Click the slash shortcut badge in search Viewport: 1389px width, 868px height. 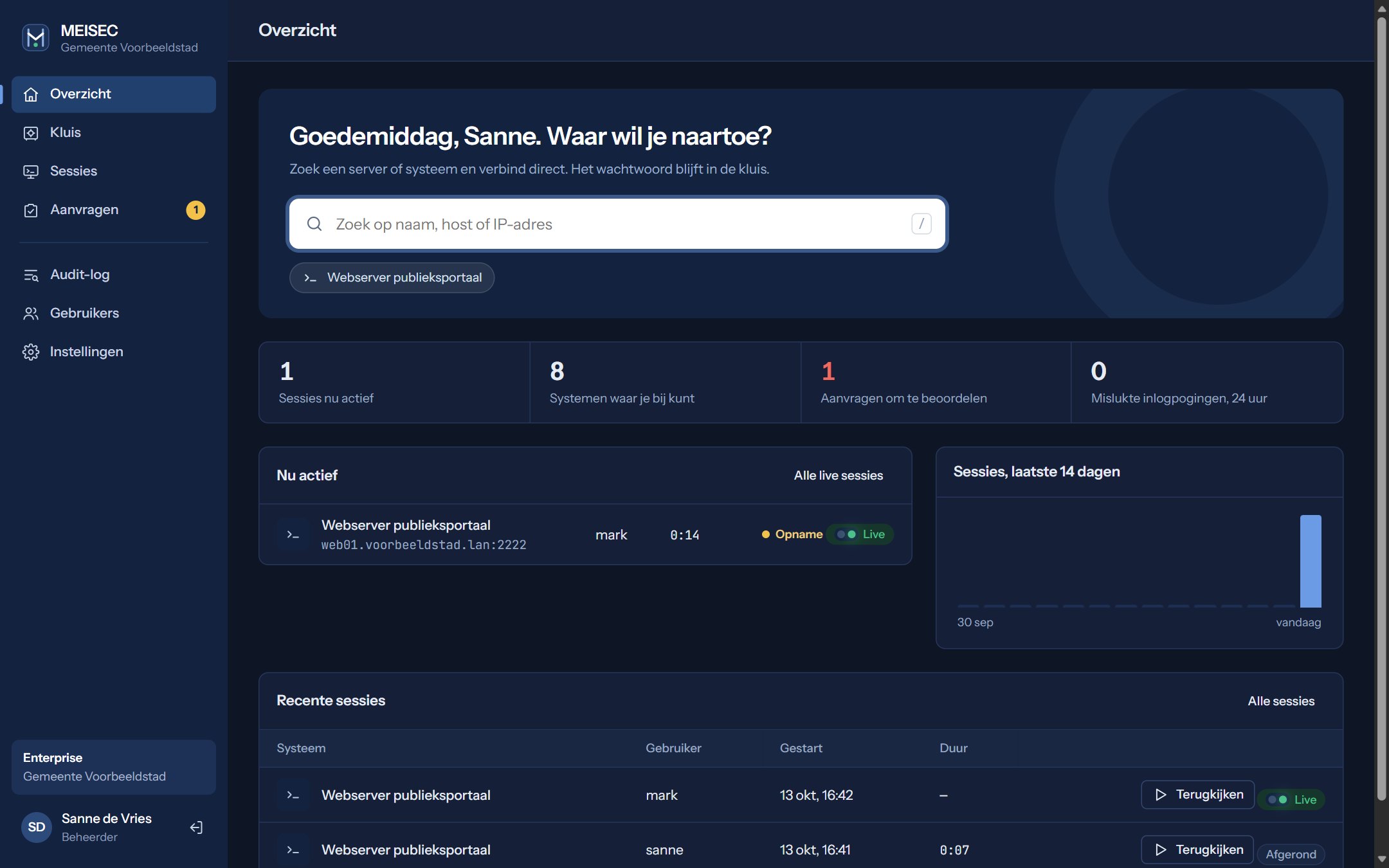pos(921,224)
